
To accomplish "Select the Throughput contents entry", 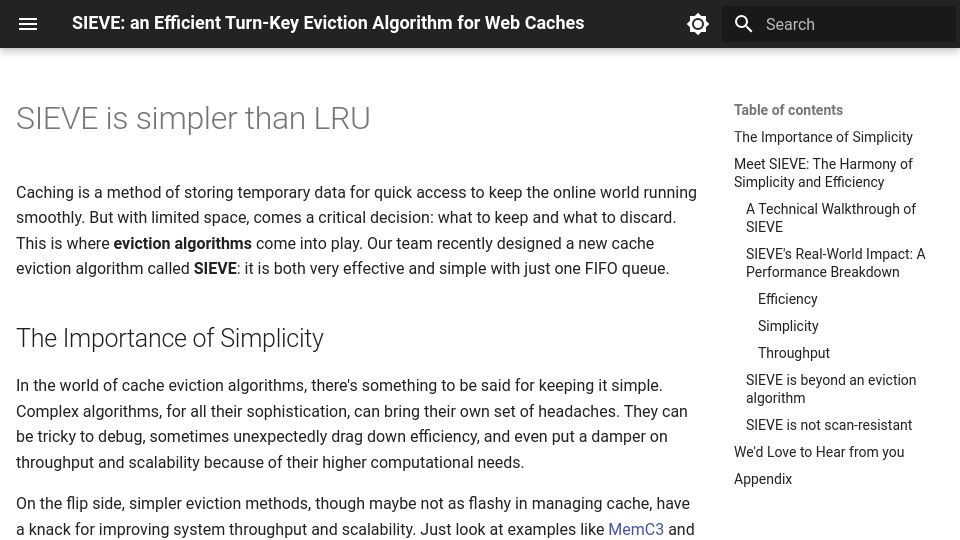I will pos(793,353).
